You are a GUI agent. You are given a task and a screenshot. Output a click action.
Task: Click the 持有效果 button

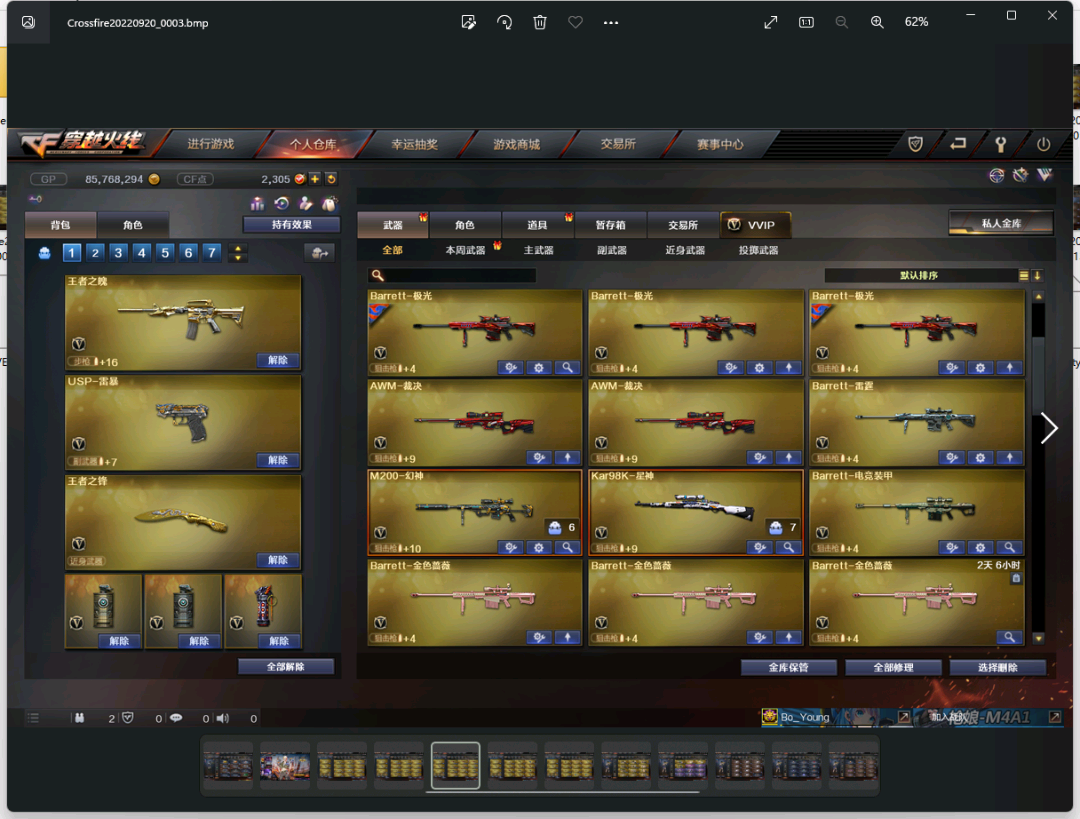(x=291, y=225)
